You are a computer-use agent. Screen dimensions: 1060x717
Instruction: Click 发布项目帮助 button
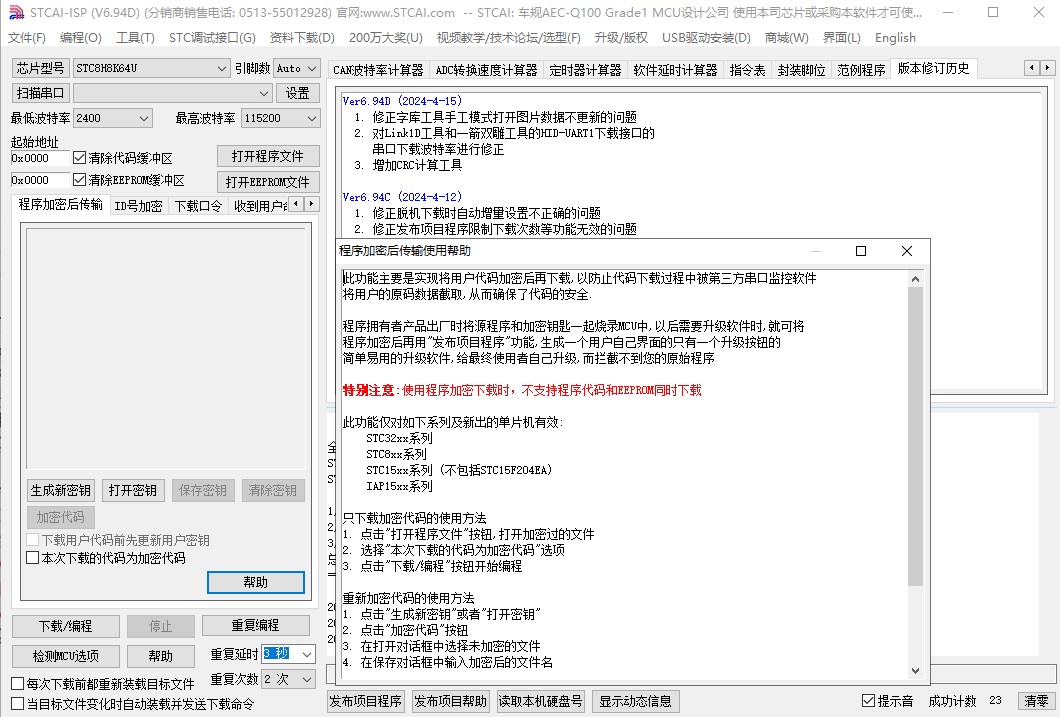pos(450,701)
